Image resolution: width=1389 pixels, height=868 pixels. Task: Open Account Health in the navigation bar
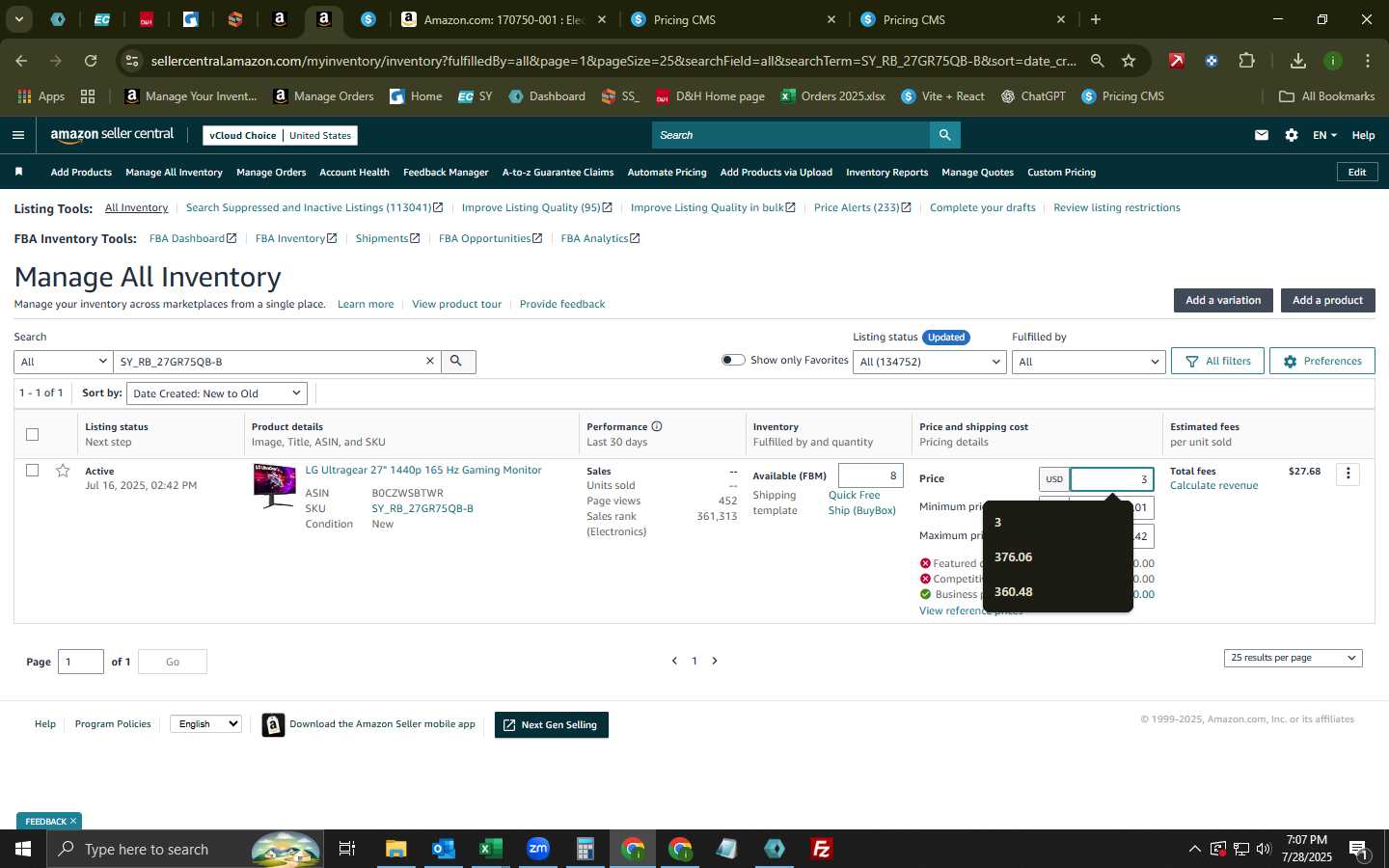[x=354, y=173]
